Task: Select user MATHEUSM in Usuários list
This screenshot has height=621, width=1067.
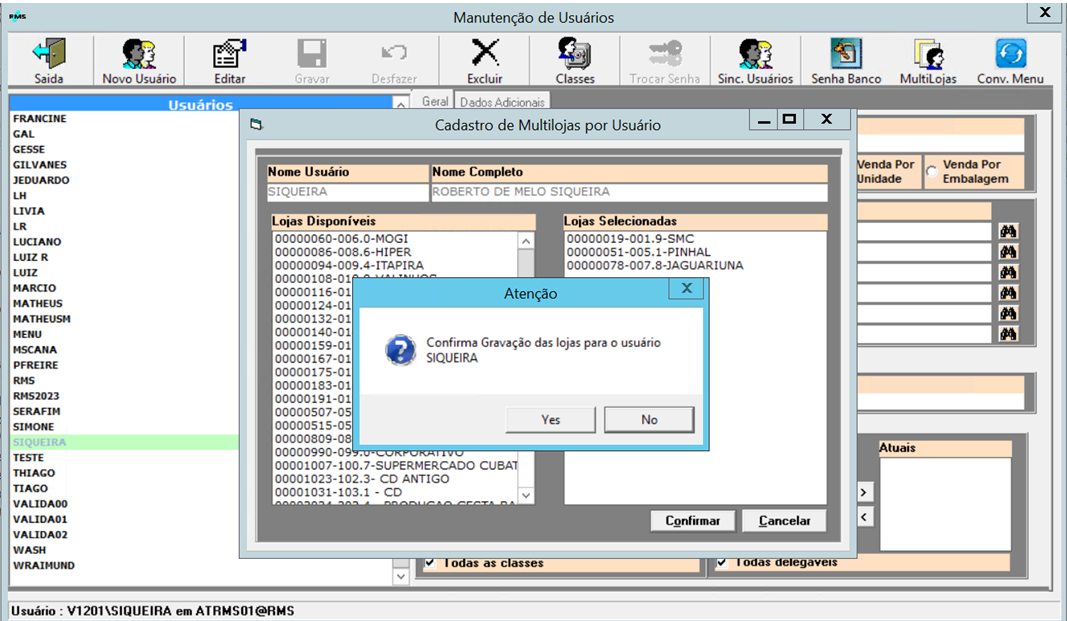Action: 42,318
